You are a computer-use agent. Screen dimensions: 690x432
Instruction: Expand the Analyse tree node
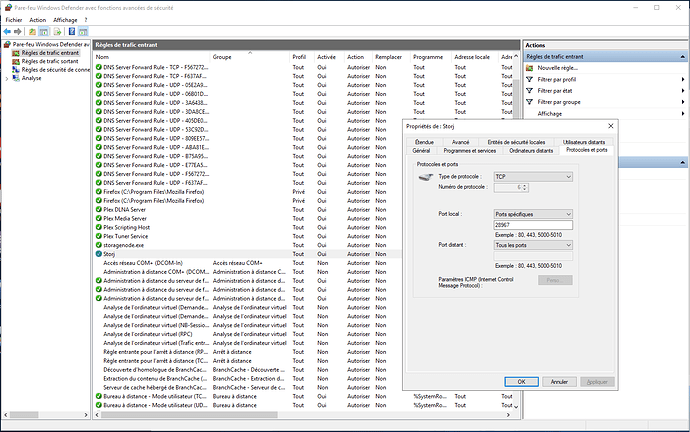[5, 78]
